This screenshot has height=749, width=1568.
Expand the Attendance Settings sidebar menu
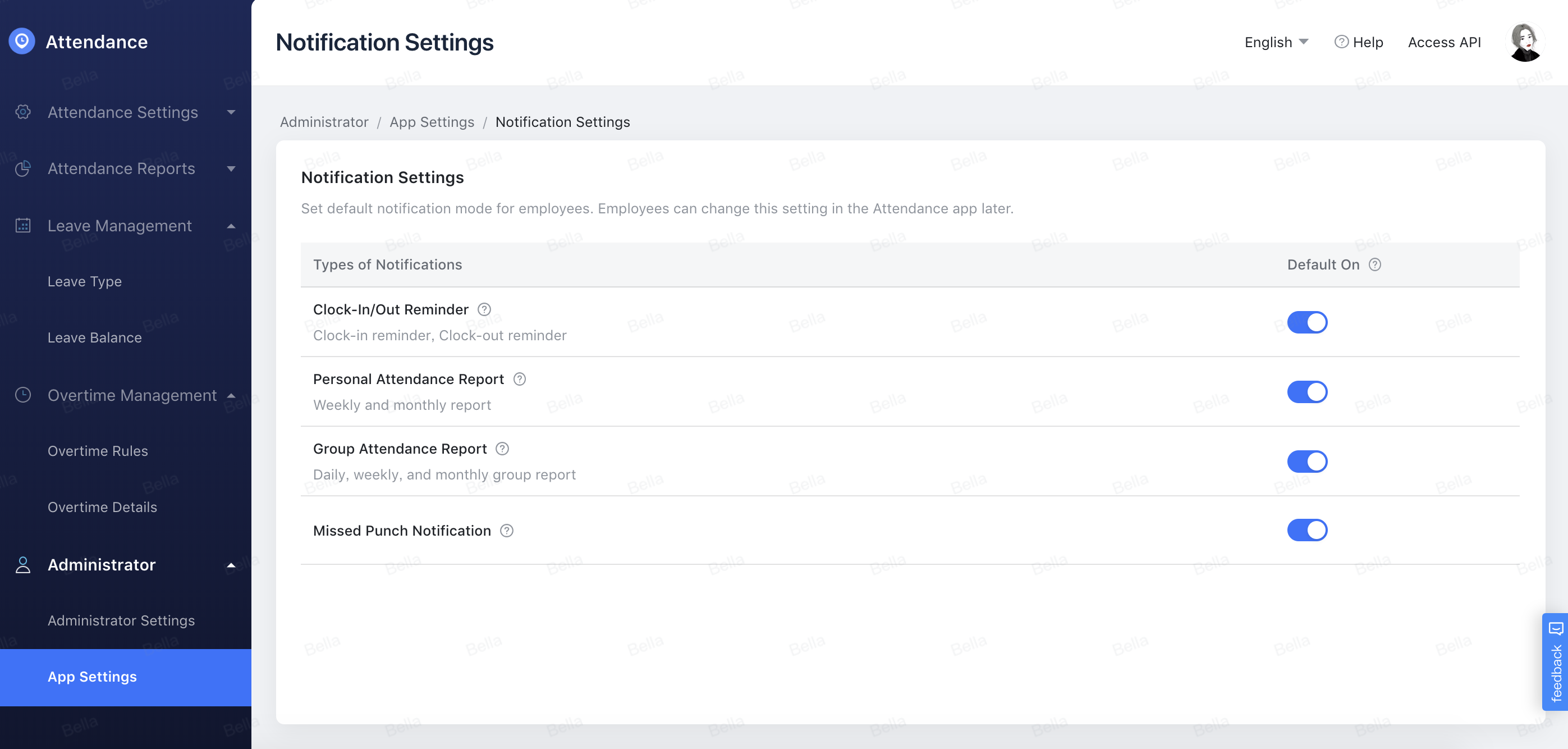coord(123,112)
